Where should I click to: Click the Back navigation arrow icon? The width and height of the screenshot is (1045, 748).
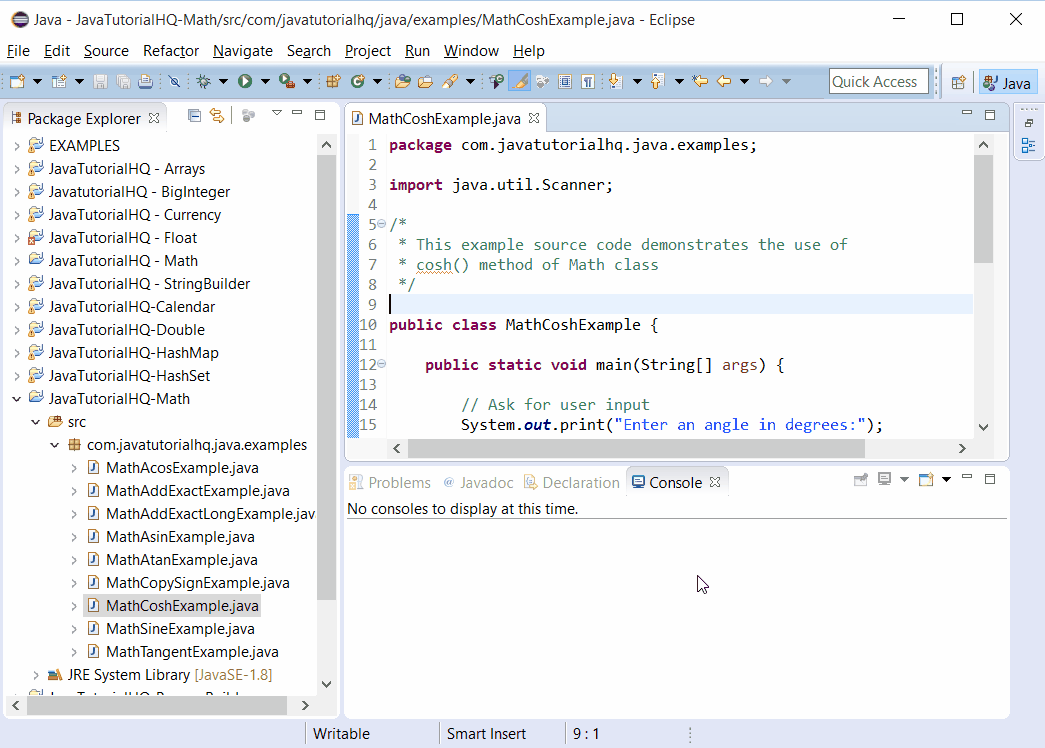724,81
